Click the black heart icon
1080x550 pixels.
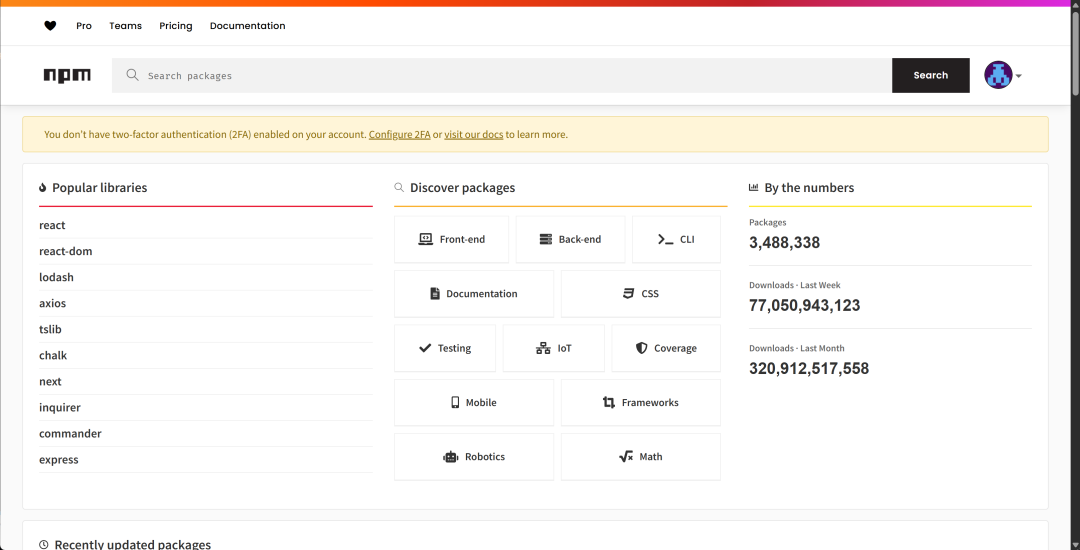tap(50, 25)
